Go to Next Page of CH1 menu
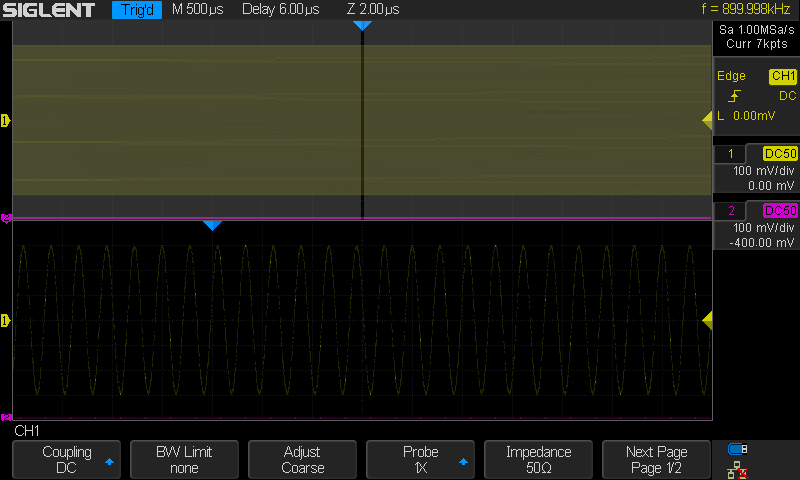 [x=656, y=459]
